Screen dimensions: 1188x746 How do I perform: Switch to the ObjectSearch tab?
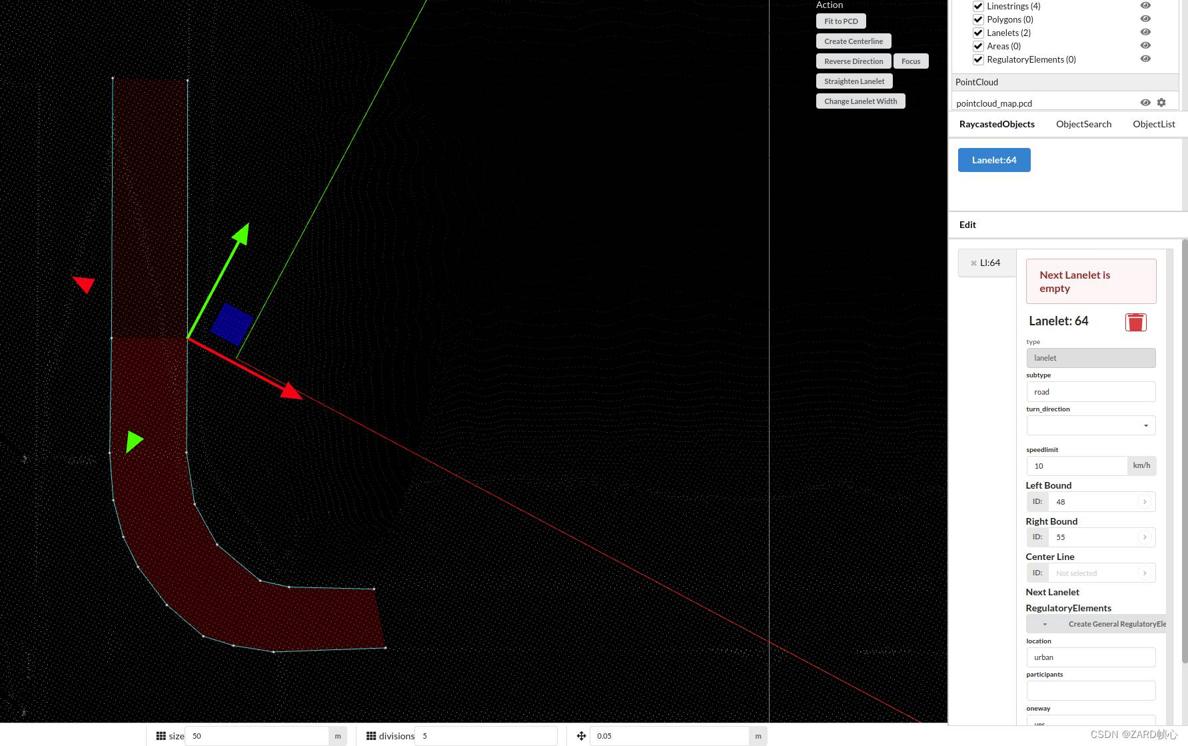[1083, 124]
